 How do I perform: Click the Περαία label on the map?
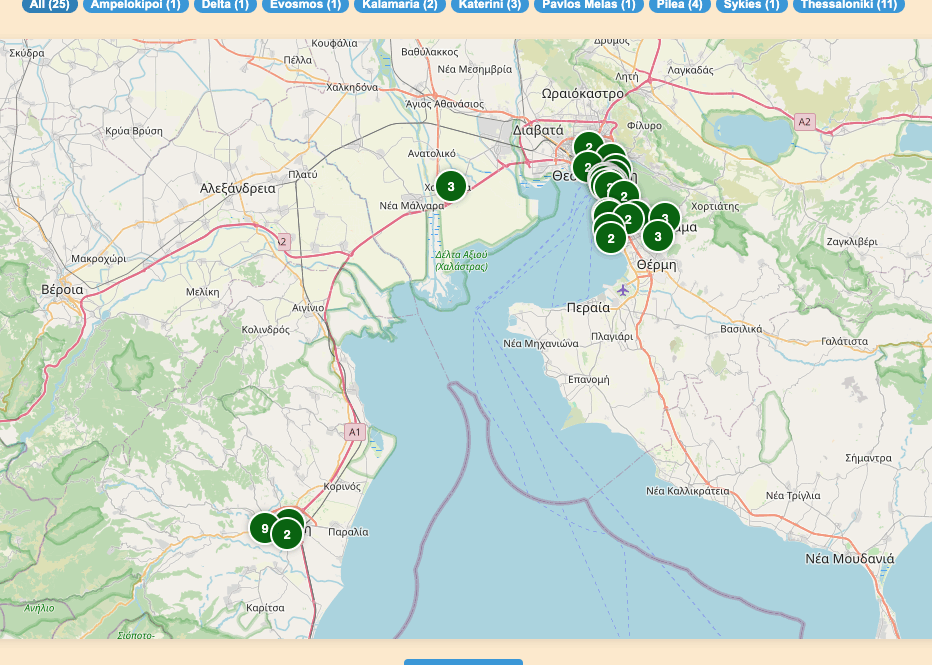[588, 307]
